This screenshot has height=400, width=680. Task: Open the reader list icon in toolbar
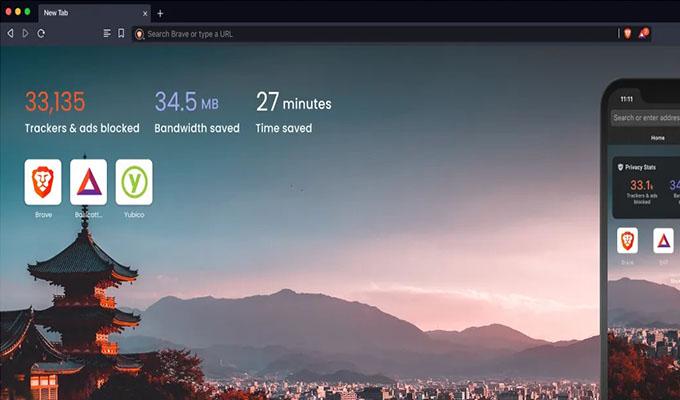coord(107,33)
